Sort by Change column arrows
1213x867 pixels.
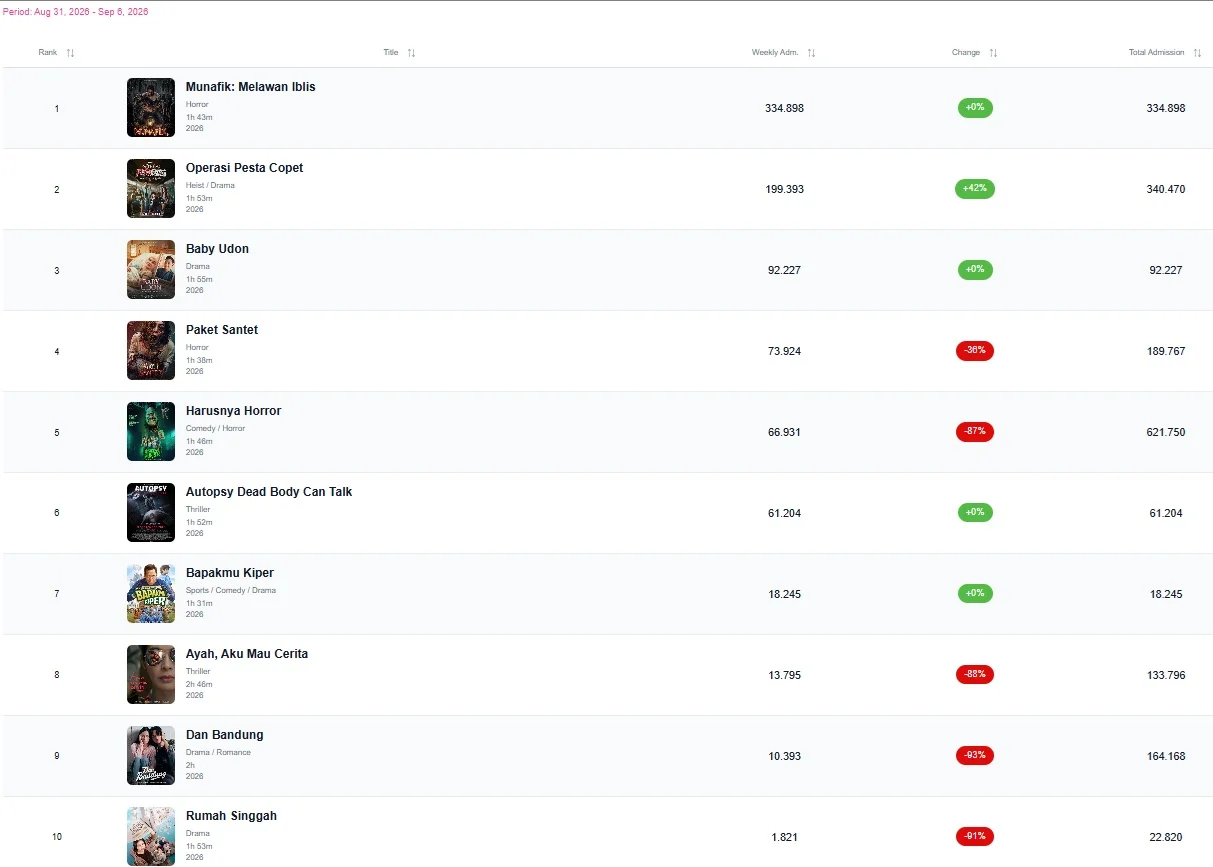point(993,53)
